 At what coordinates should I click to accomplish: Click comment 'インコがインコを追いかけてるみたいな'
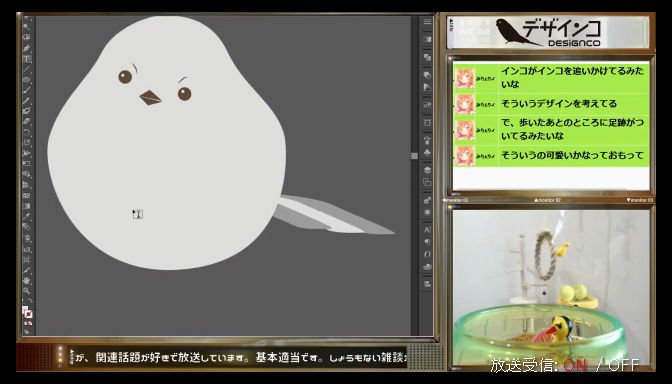pos(573,78)
